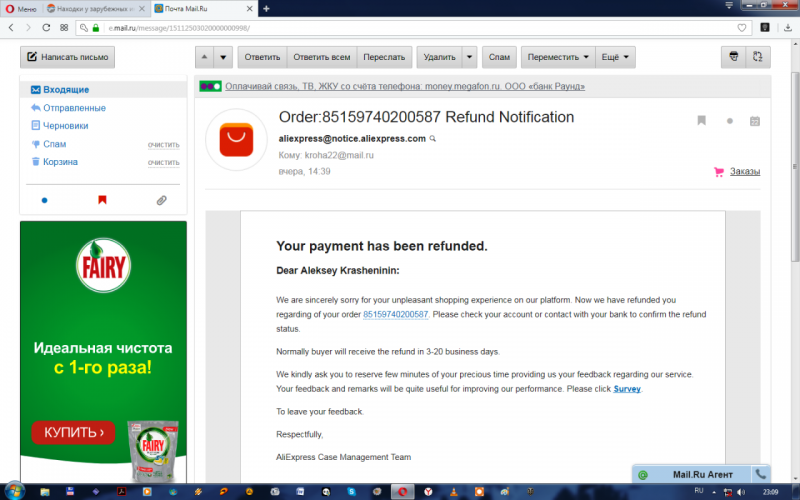Image resolution: width=800 pixels, height=500 pixels.
Task: Click the translate icon in toolbar
Action: (758, 57)
